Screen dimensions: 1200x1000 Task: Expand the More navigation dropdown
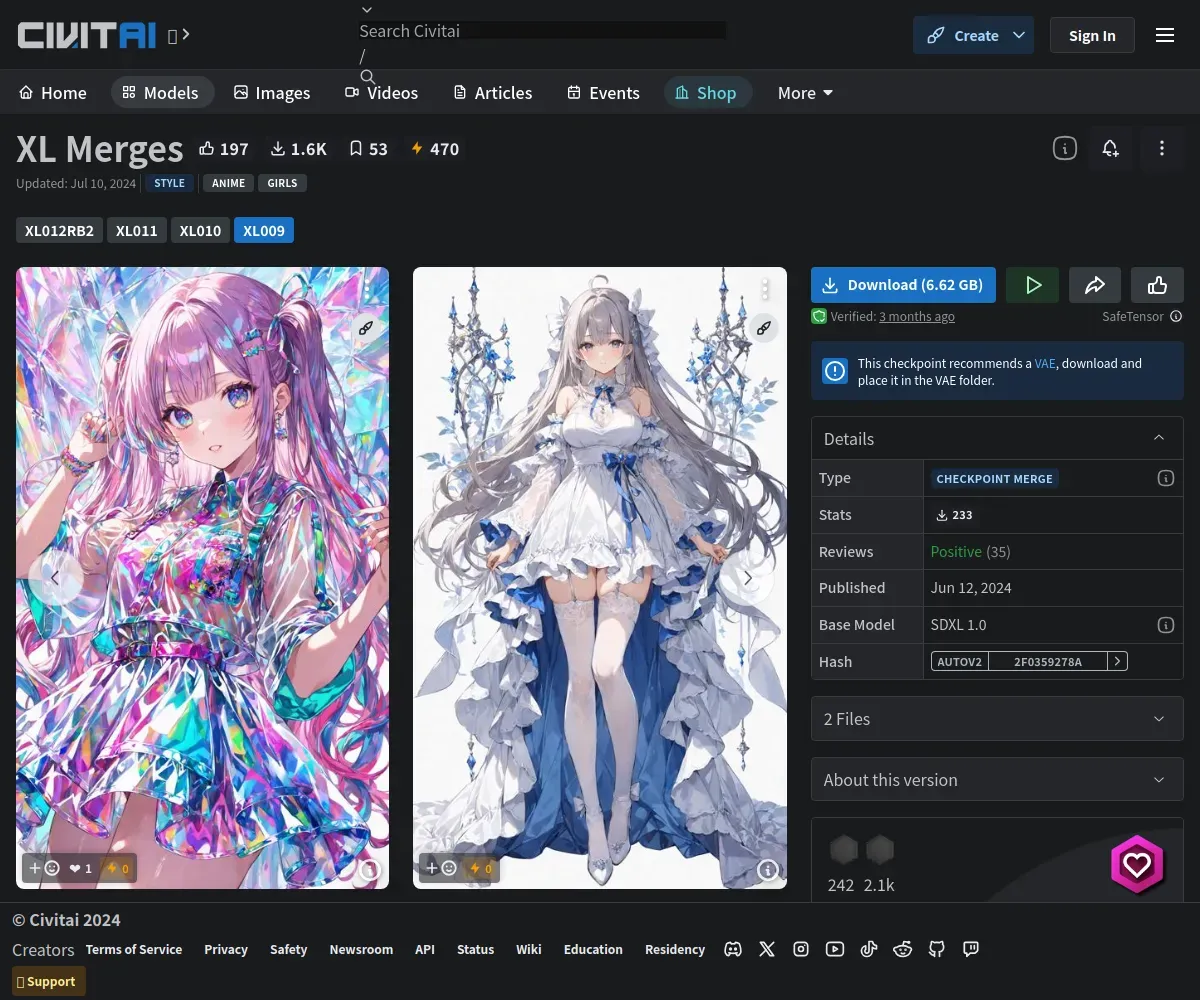coord(806,93)
